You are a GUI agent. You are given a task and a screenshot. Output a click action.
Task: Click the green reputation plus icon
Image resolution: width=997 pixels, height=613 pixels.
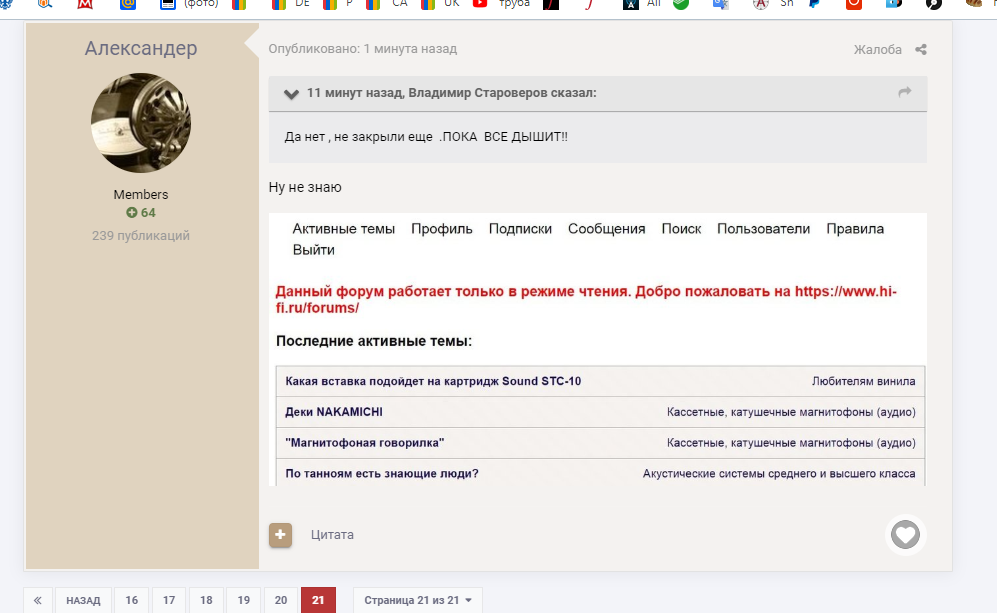(131, 213)
